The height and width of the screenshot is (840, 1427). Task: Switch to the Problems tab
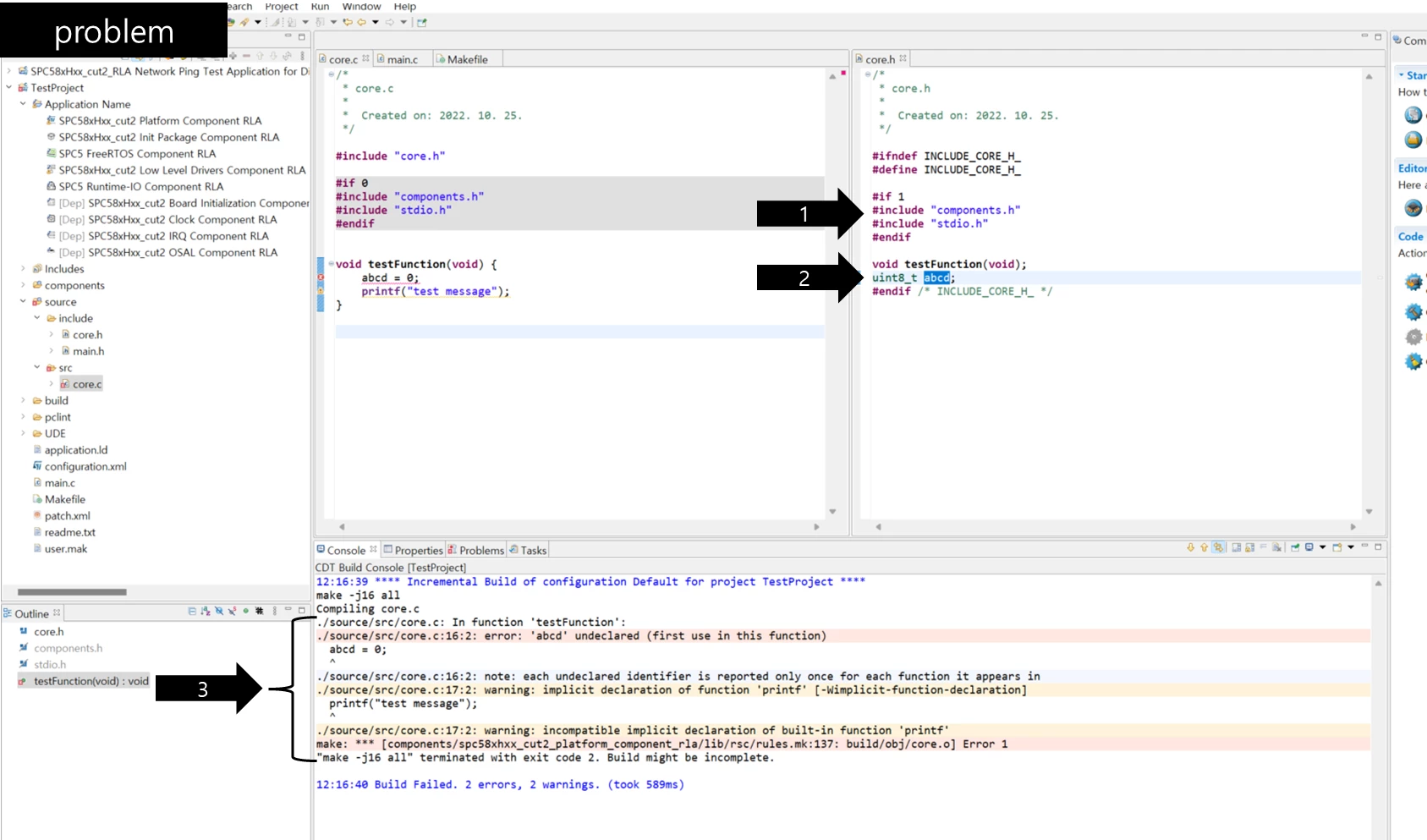[x=475, y=550]
